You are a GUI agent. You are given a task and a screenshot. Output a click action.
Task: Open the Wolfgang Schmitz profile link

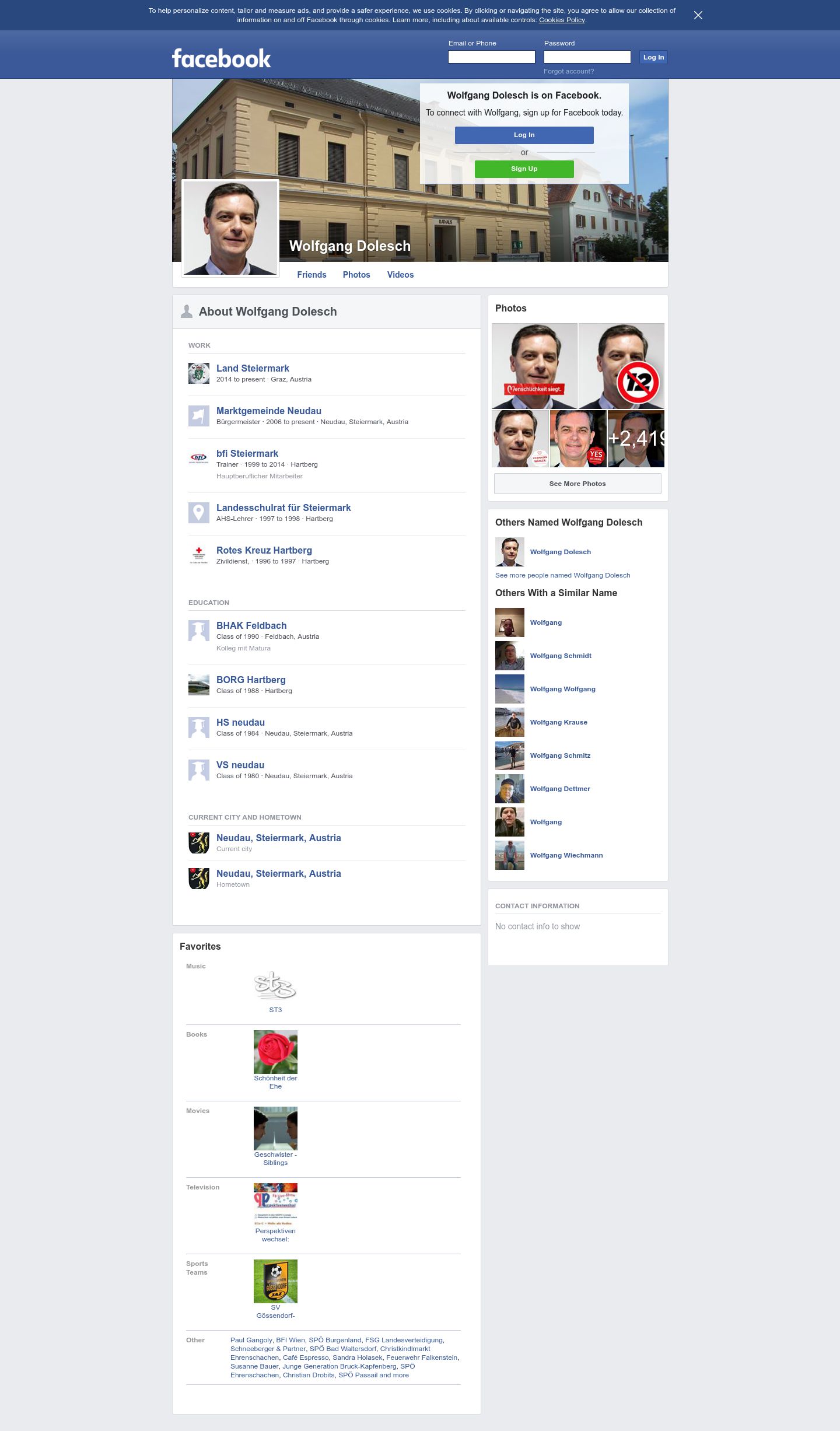pyautogui.click(x=561, y=755)
